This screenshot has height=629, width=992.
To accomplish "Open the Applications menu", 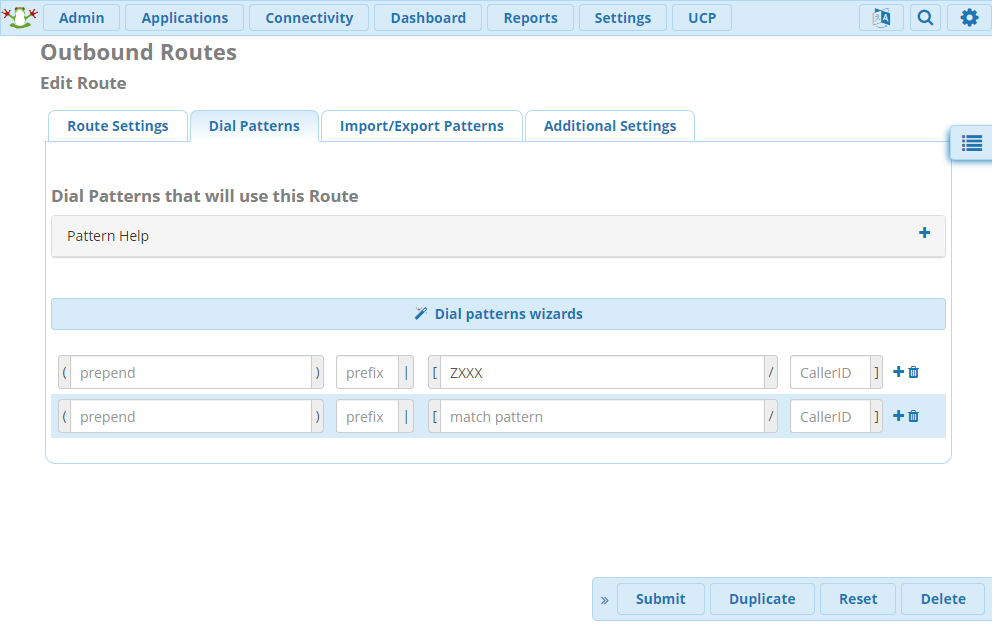I will [x=185, y=18].
